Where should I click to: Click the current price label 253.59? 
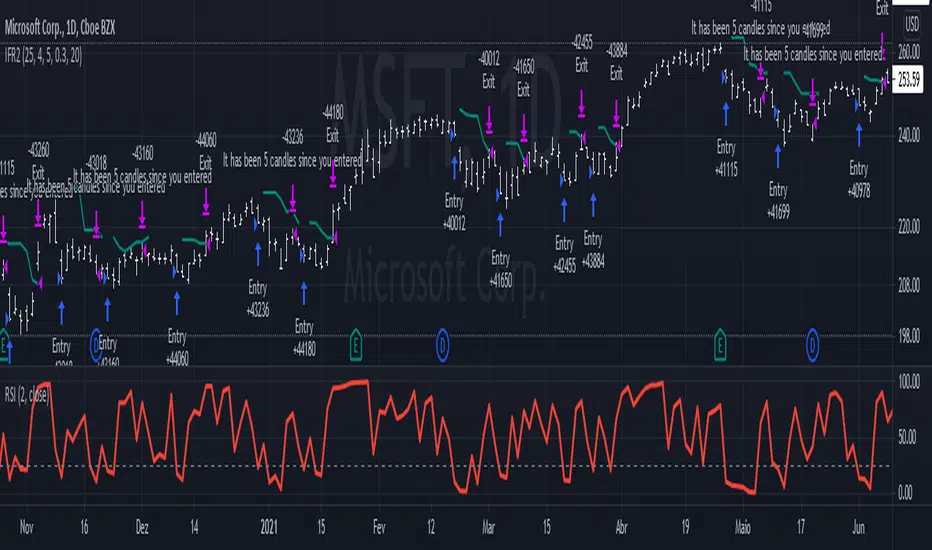pos(909,79)
